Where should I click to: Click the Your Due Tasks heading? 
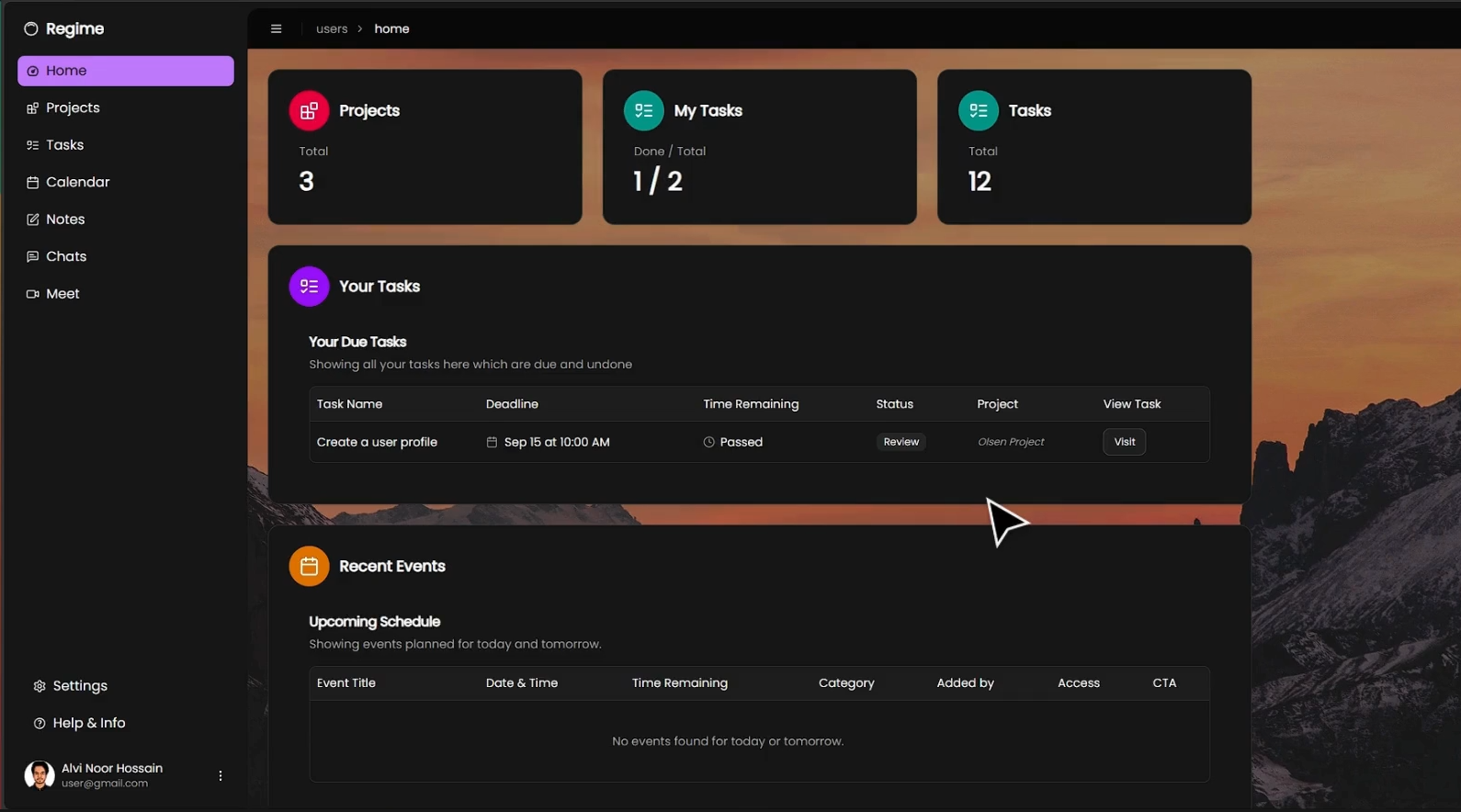coord(357,342)
